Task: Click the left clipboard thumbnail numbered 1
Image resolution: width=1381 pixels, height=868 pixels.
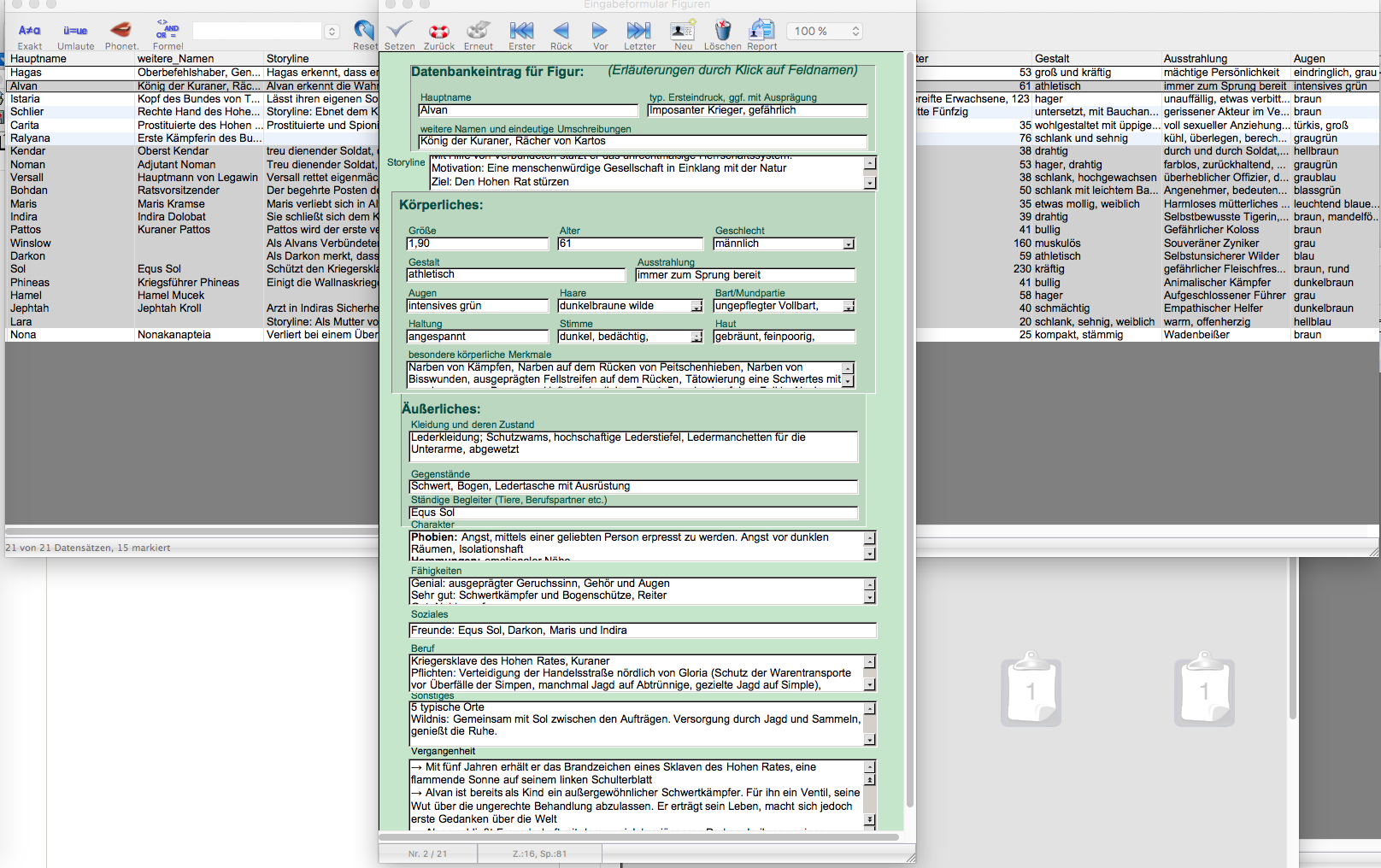Action: (x=1031, y=689)
